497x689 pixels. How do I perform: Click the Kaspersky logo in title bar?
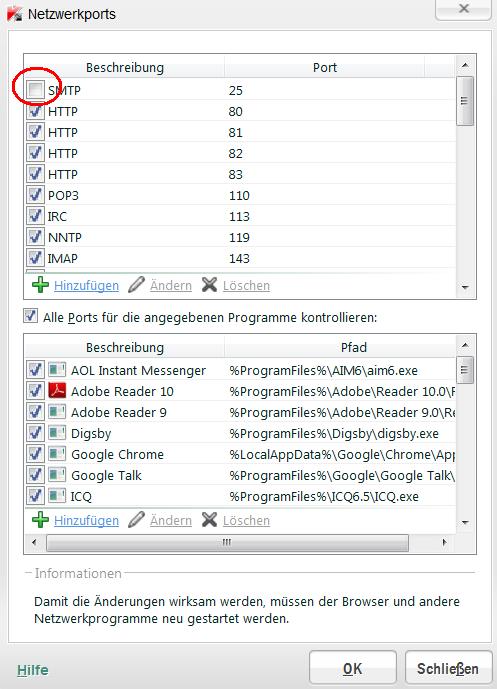tap(15, 14)
